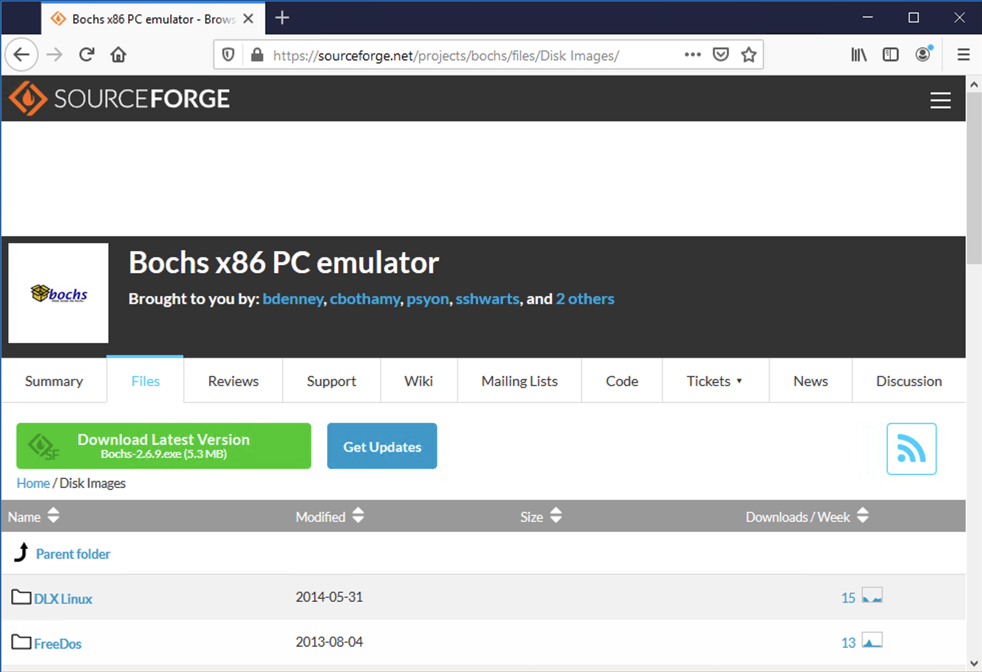Click the 13 downloads count for FreeDos

pos(848,643)
